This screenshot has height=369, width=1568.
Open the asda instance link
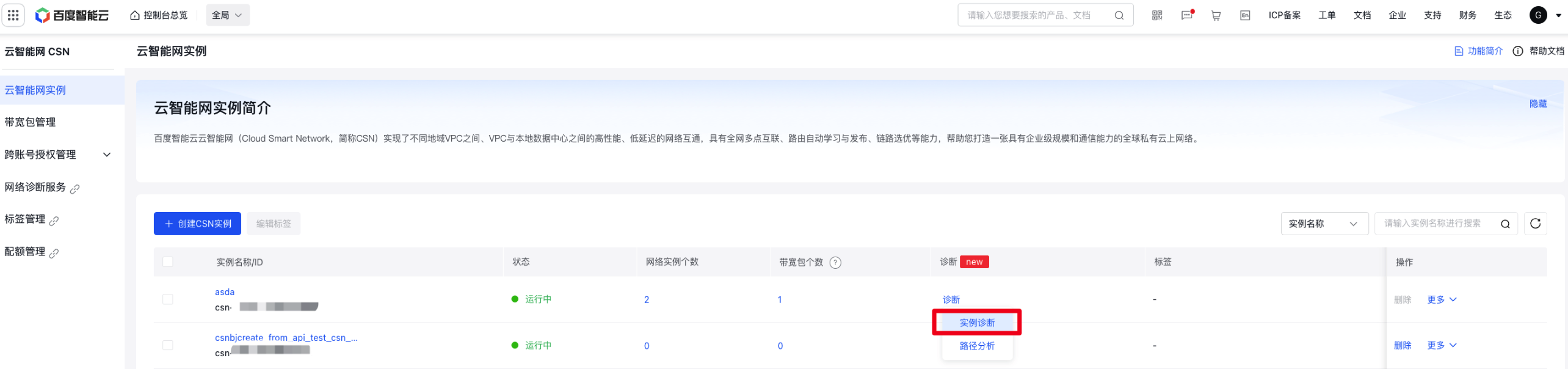click(225, 292)
